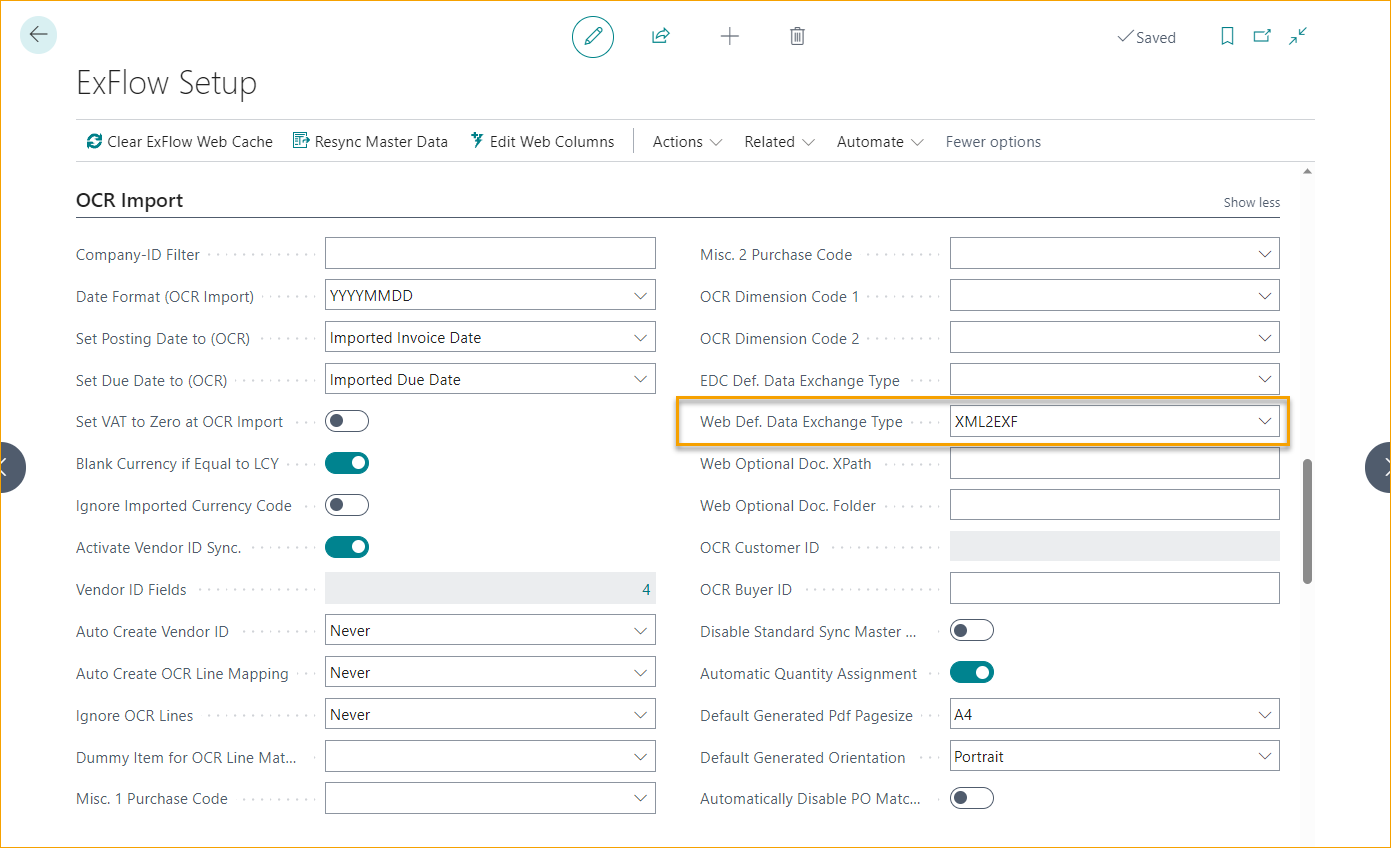The width and height of the screenshot is (1391, 848).
Task: Click Fewer options
Action: point(993,142)
